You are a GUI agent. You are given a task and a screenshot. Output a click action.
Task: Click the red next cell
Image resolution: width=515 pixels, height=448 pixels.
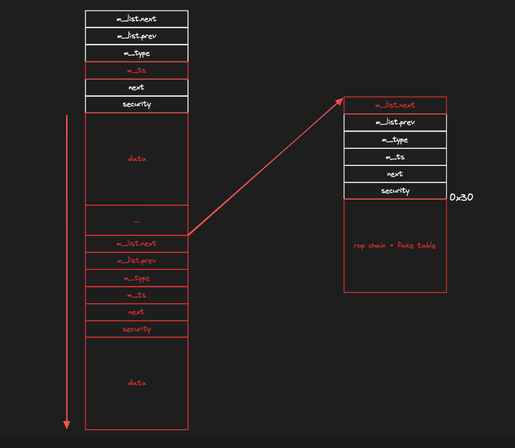pos(137,312)
